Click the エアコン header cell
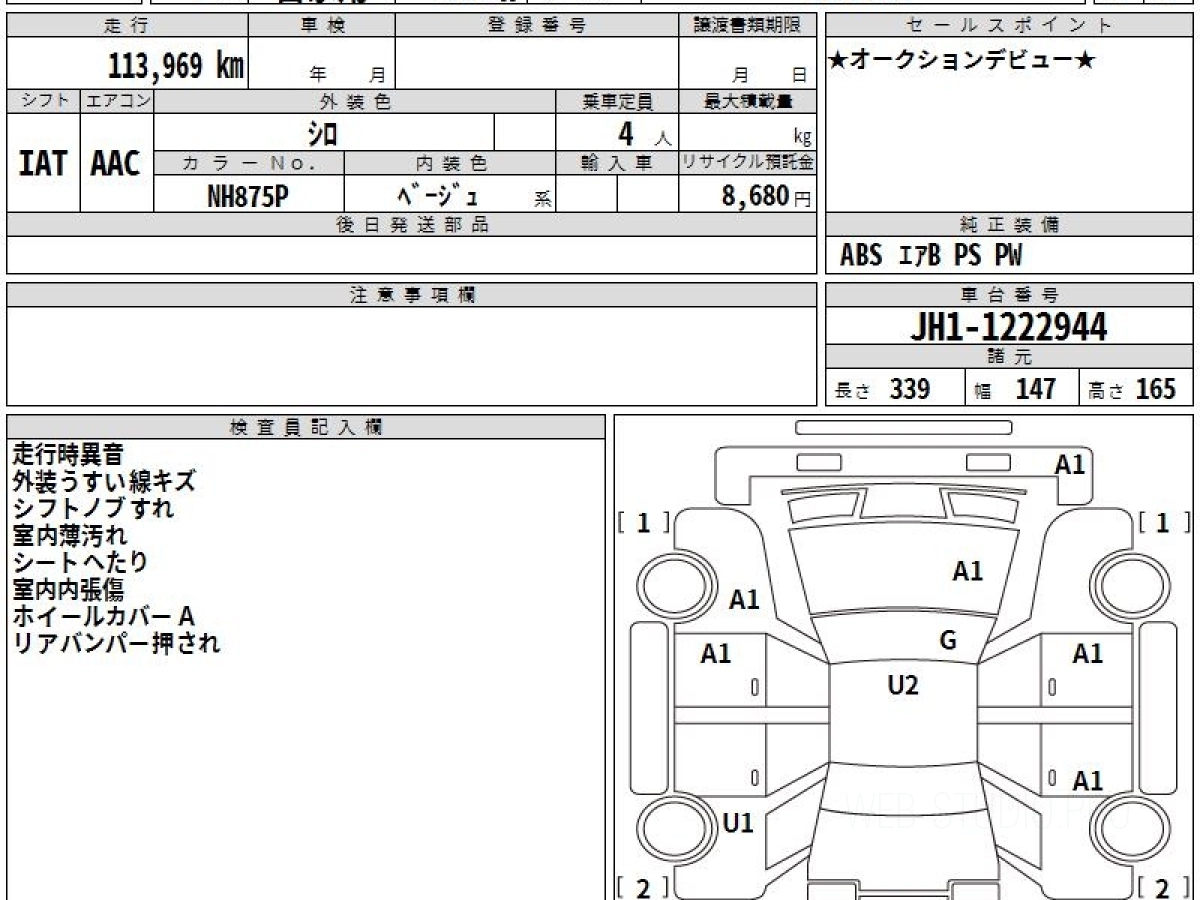This screenshot has height=900, width=1200. tap(117, 101)
